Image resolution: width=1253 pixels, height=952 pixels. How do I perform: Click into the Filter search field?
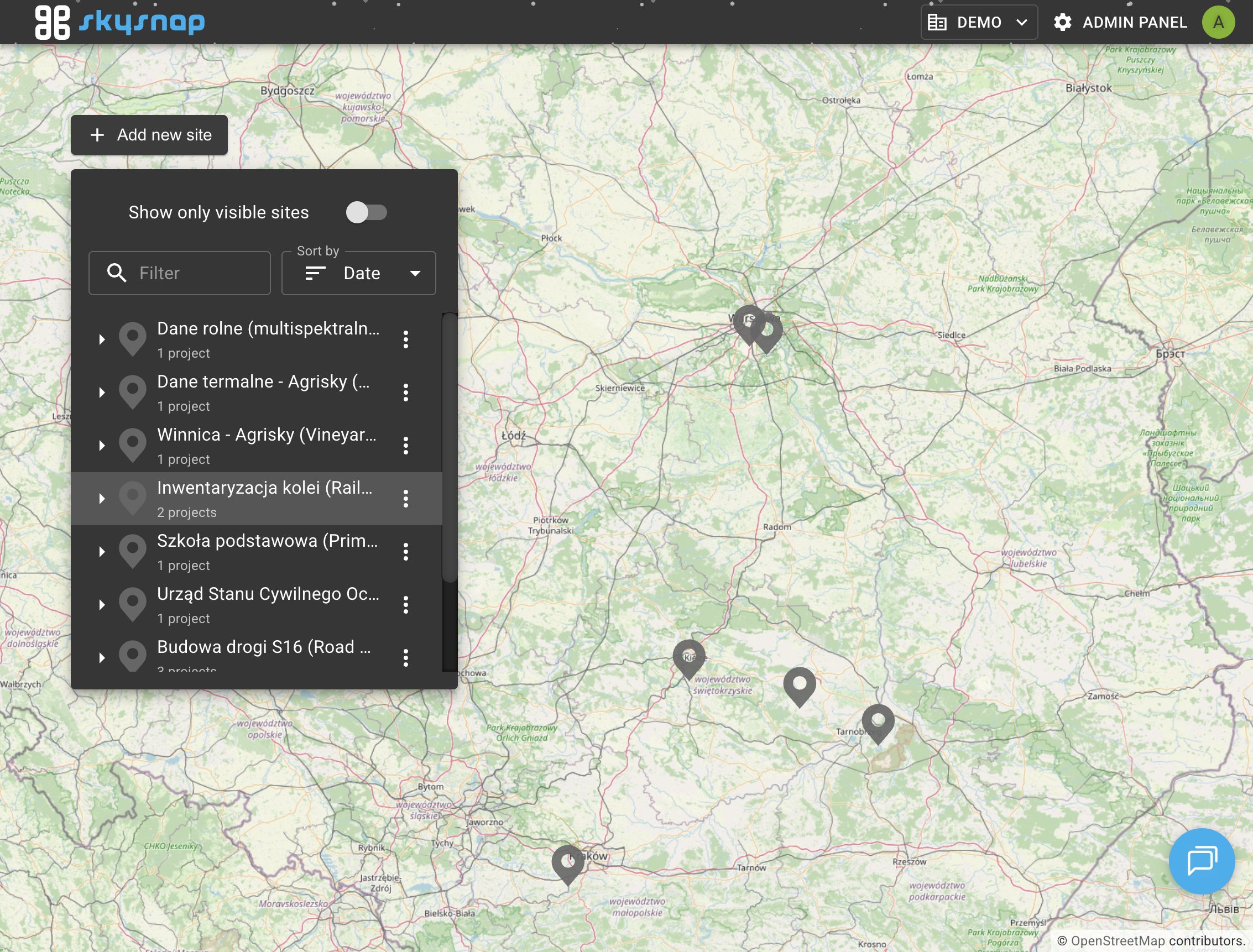pos(180,273)
